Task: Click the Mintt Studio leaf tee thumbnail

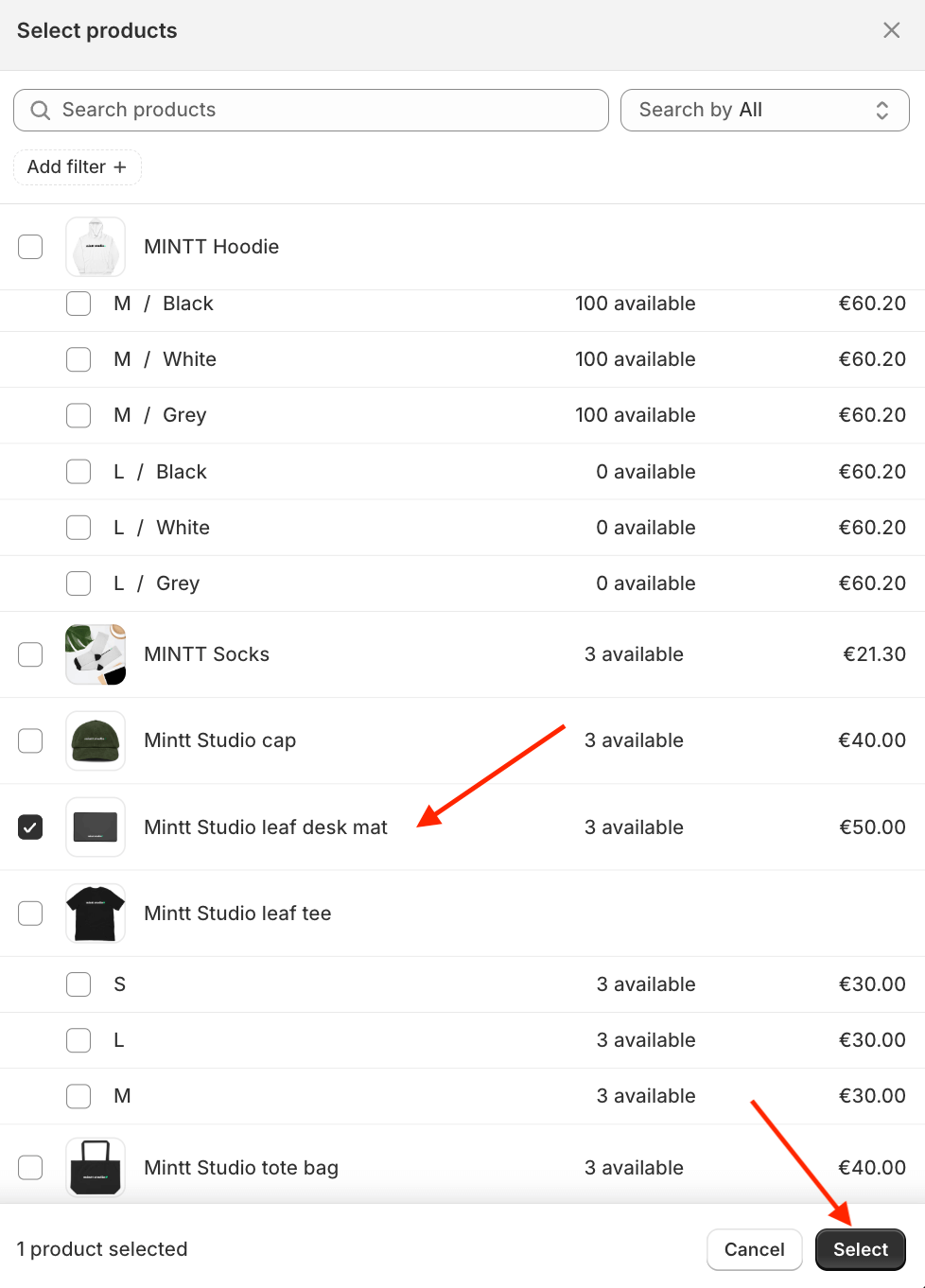Action: [x=95, y=913]
